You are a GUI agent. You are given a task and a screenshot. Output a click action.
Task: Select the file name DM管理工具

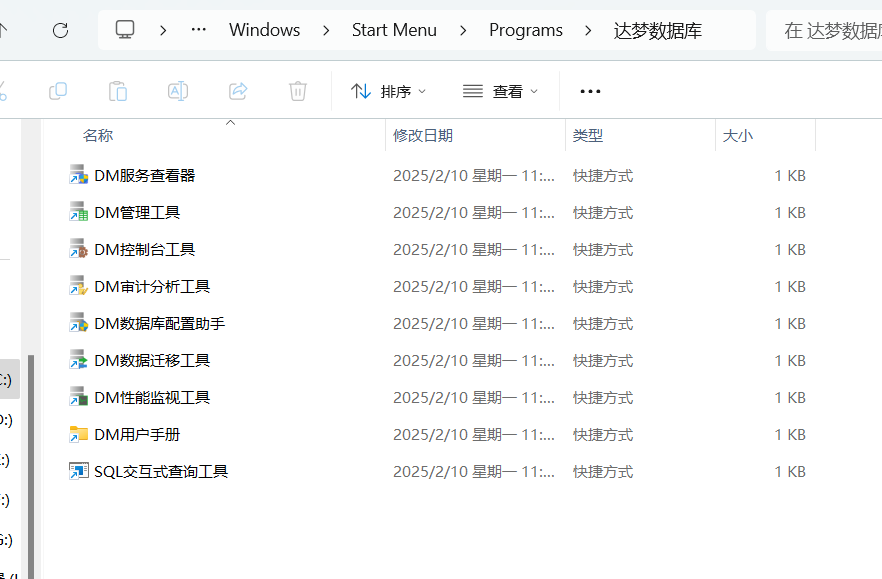click(137, 213)
